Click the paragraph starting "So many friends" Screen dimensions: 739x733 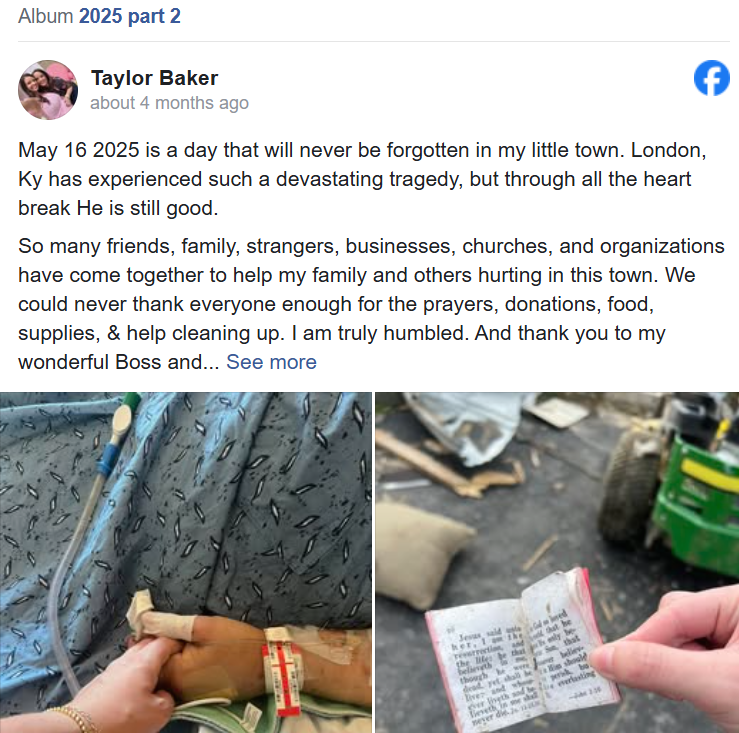pos(371,304)
